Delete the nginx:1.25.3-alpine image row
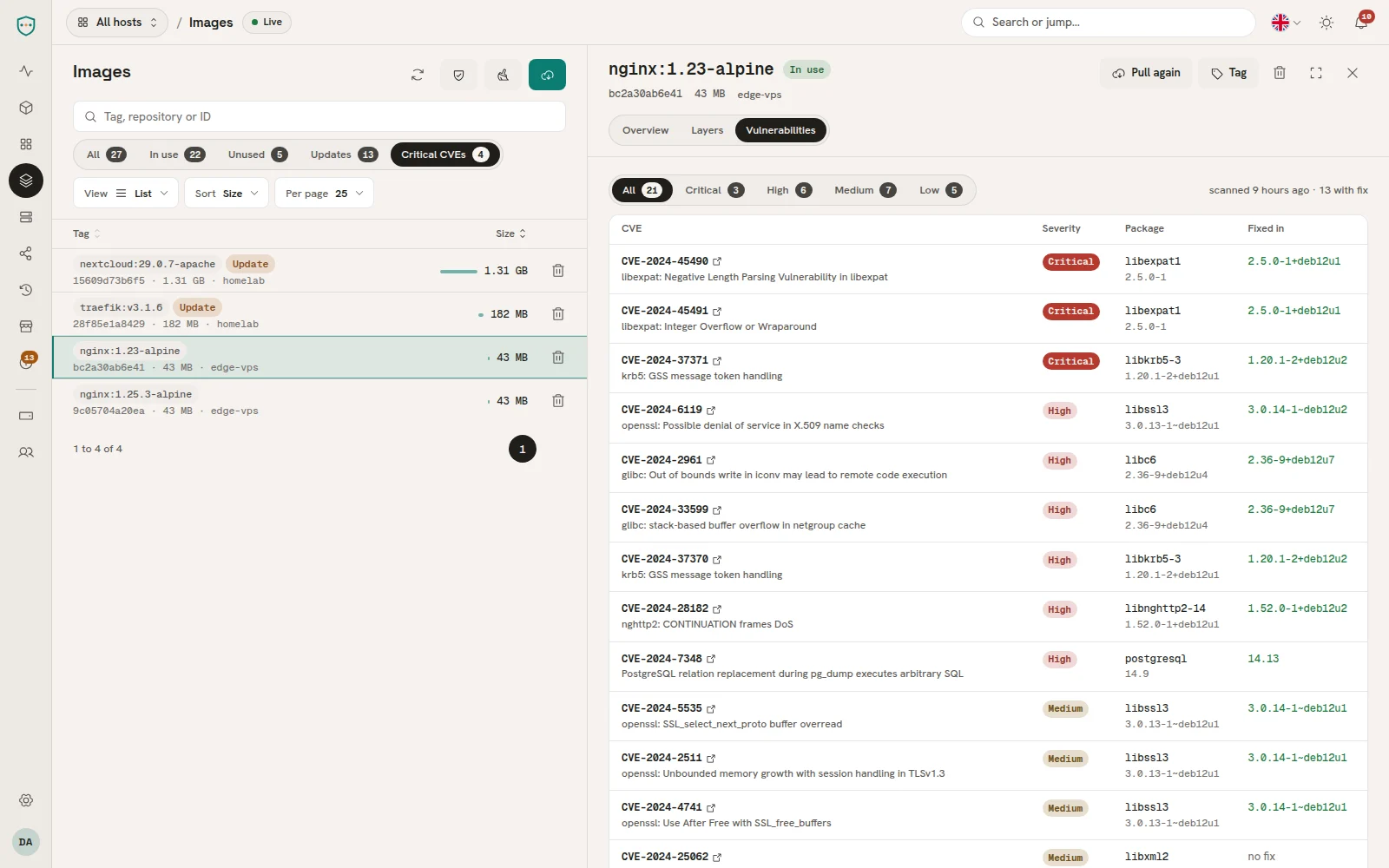The height and width of the screenshot is (868, 1389). point(558,401)
